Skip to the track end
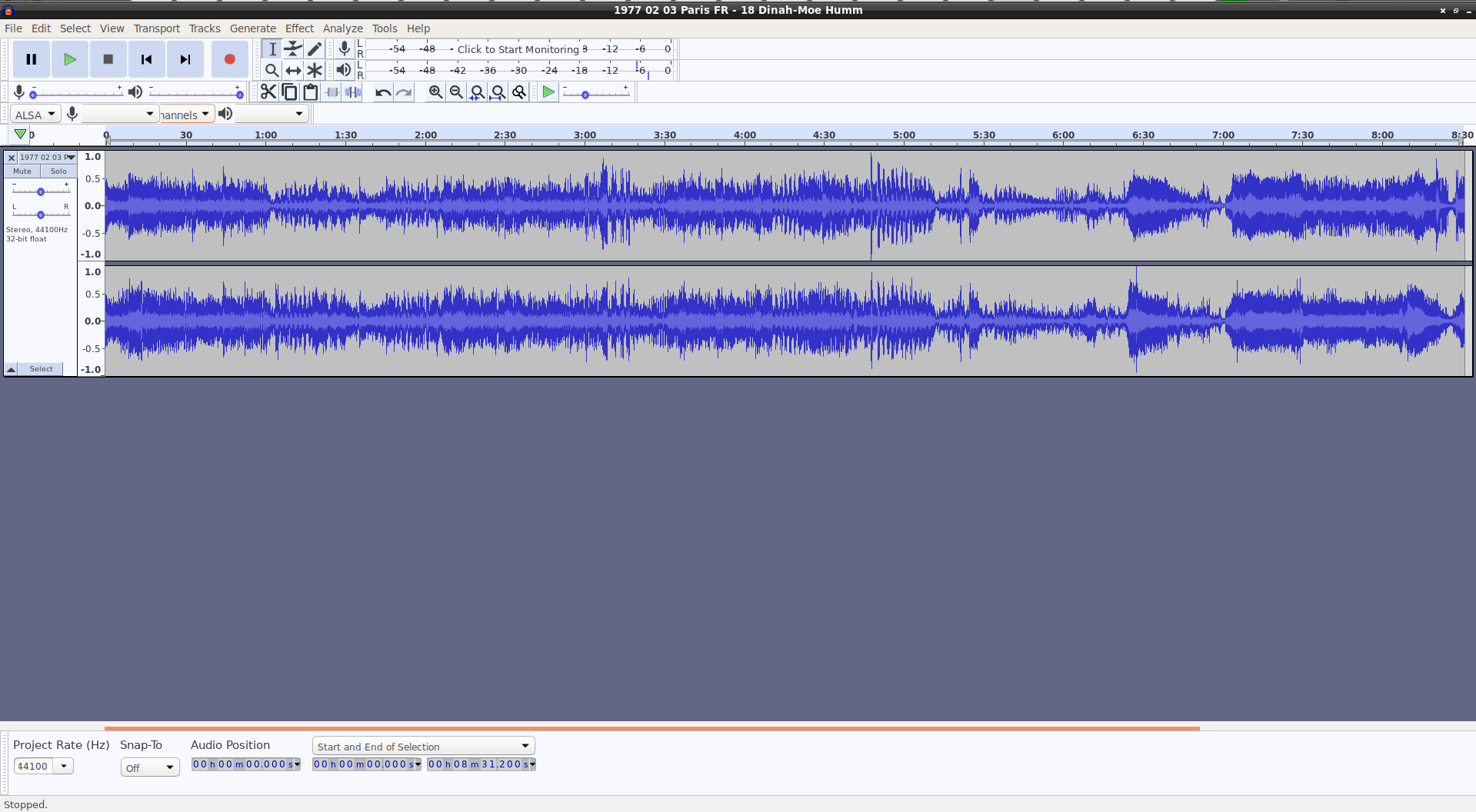 click(x=185, y=59)
